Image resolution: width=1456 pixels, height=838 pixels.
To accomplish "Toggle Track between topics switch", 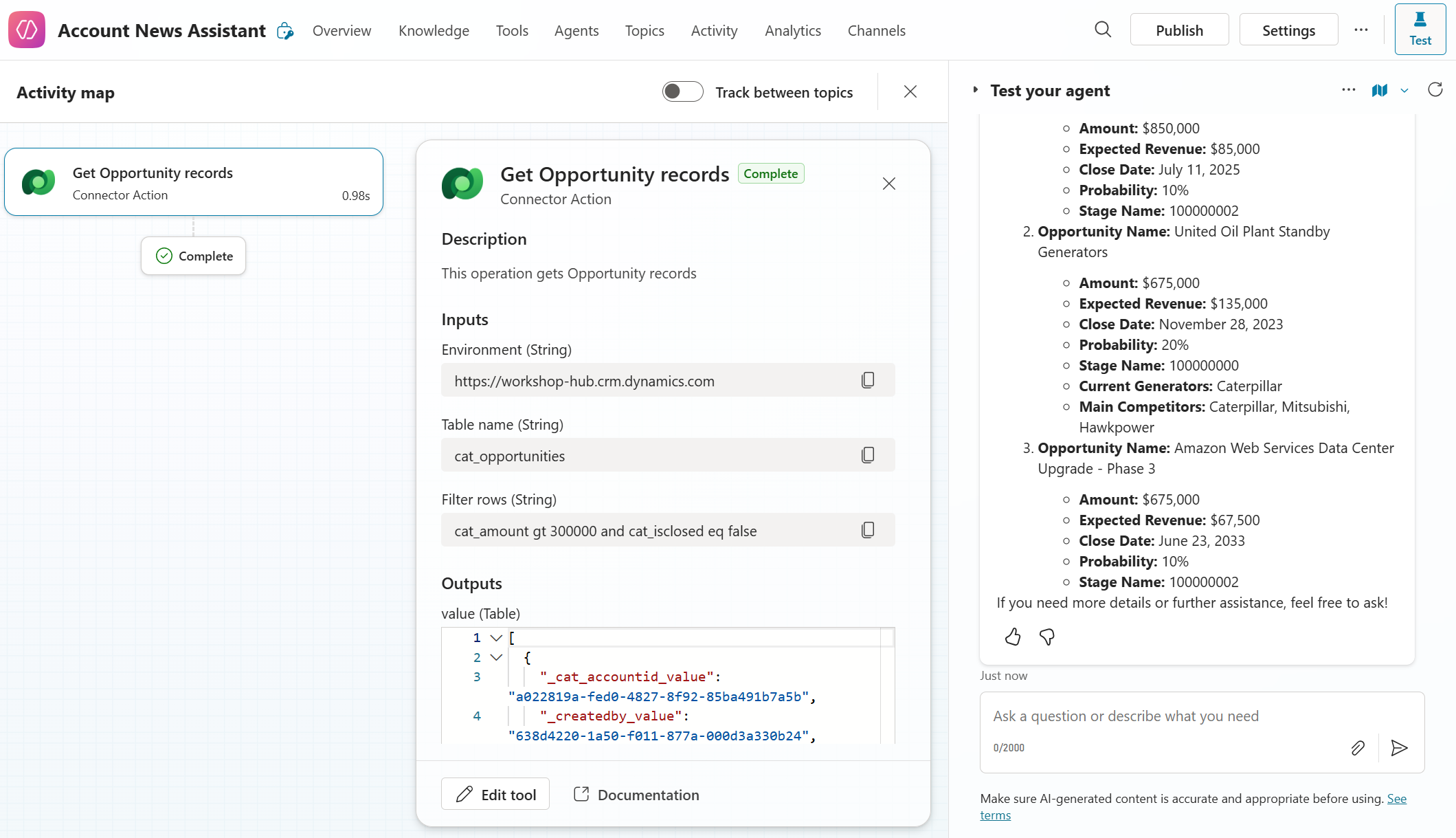I will point(682,92).
